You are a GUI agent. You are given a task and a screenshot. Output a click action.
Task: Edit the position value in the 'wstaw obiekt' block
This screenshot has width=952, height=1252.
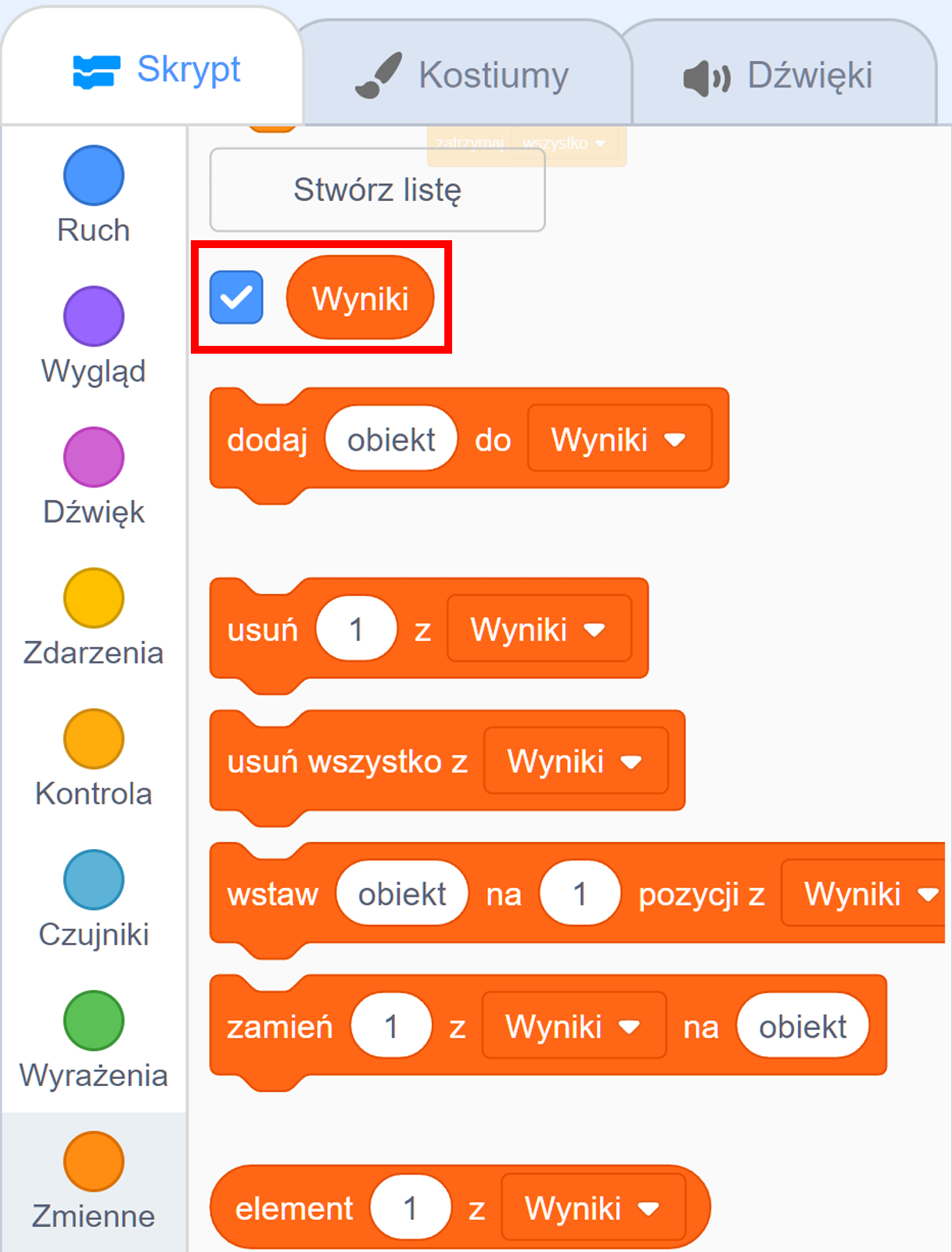(580, 892)
